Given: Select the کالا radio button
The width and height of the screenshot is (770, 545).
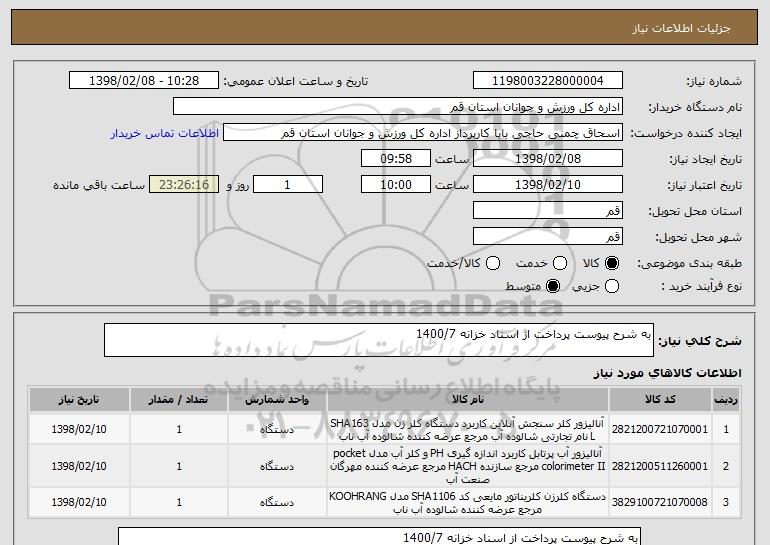Looking at the screenshot, I should click(x=612, y=263).
